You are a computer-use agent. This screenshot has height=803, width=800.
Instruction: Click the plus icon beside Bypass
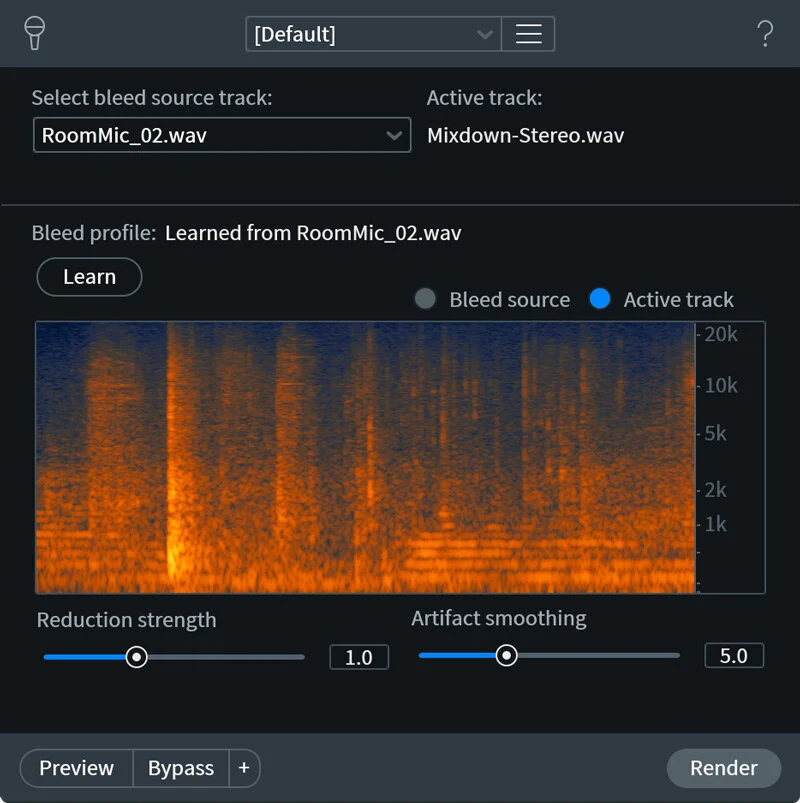pyautogui.click(x=243, y=768)
